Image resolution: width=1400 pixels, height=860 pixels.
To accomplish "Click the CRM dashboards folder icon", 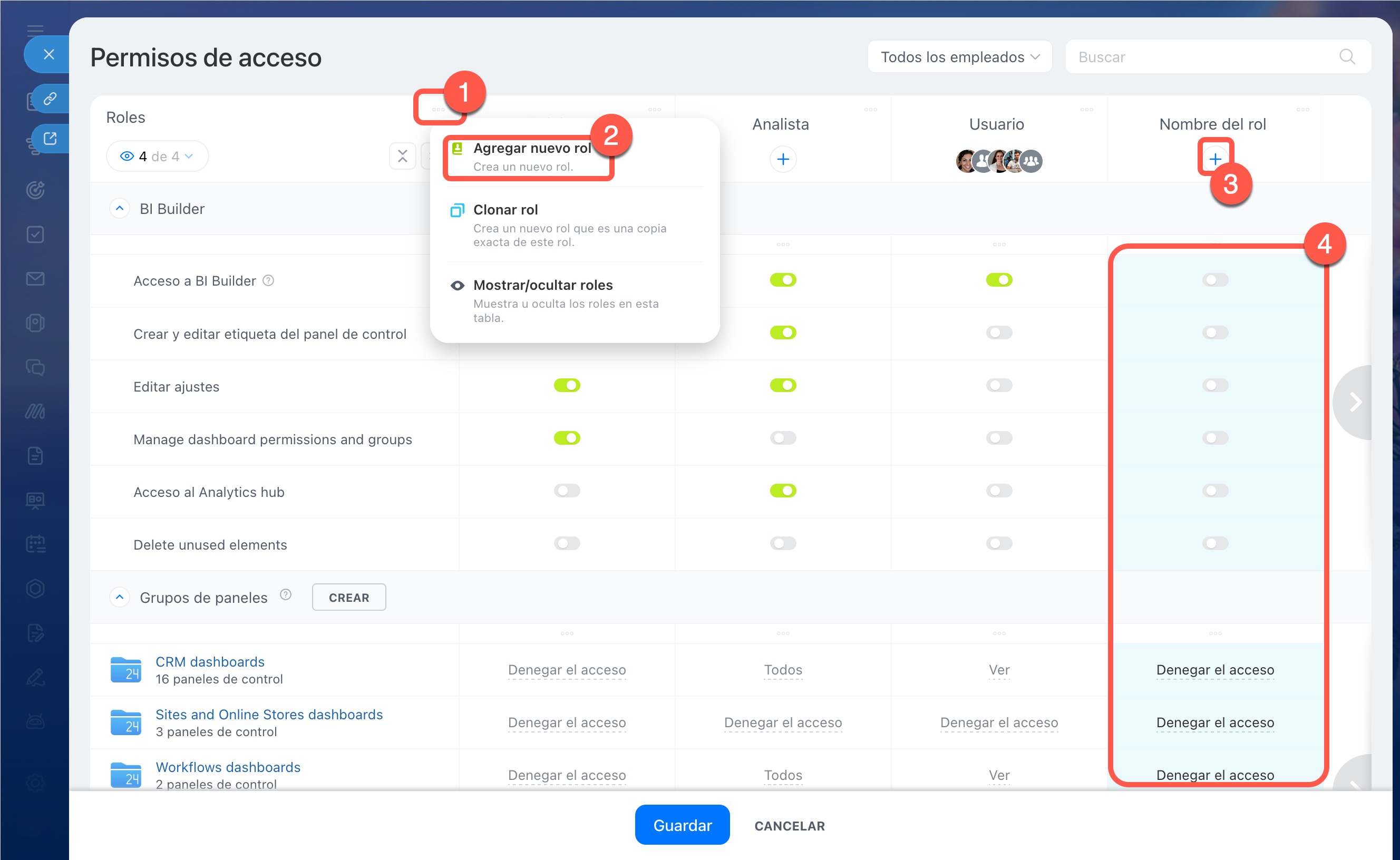I will click(126, 669).
